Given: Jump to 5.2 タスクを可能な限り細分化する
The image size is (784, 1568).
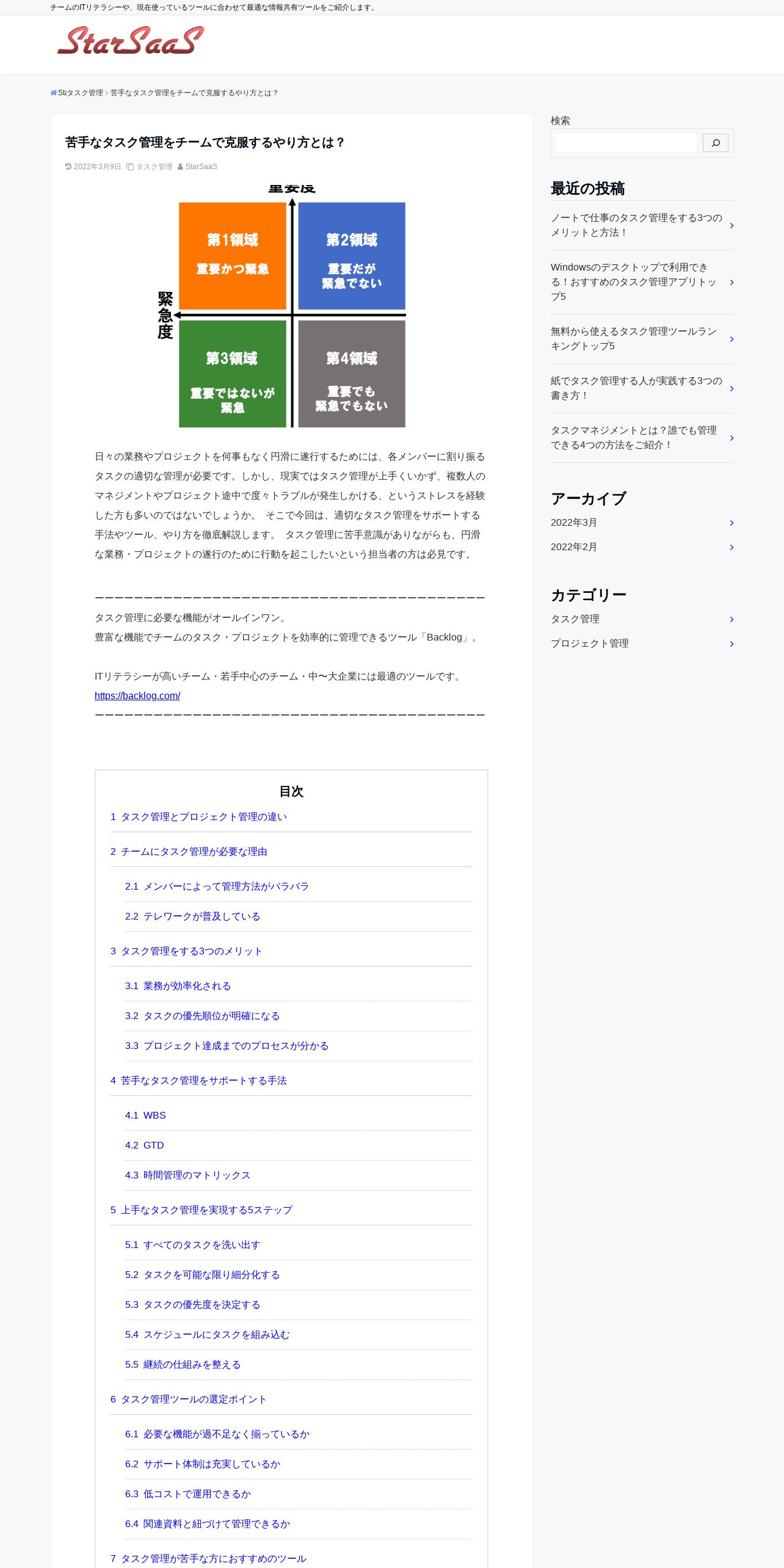Looking at the screenshot, I should (202, 1275).
